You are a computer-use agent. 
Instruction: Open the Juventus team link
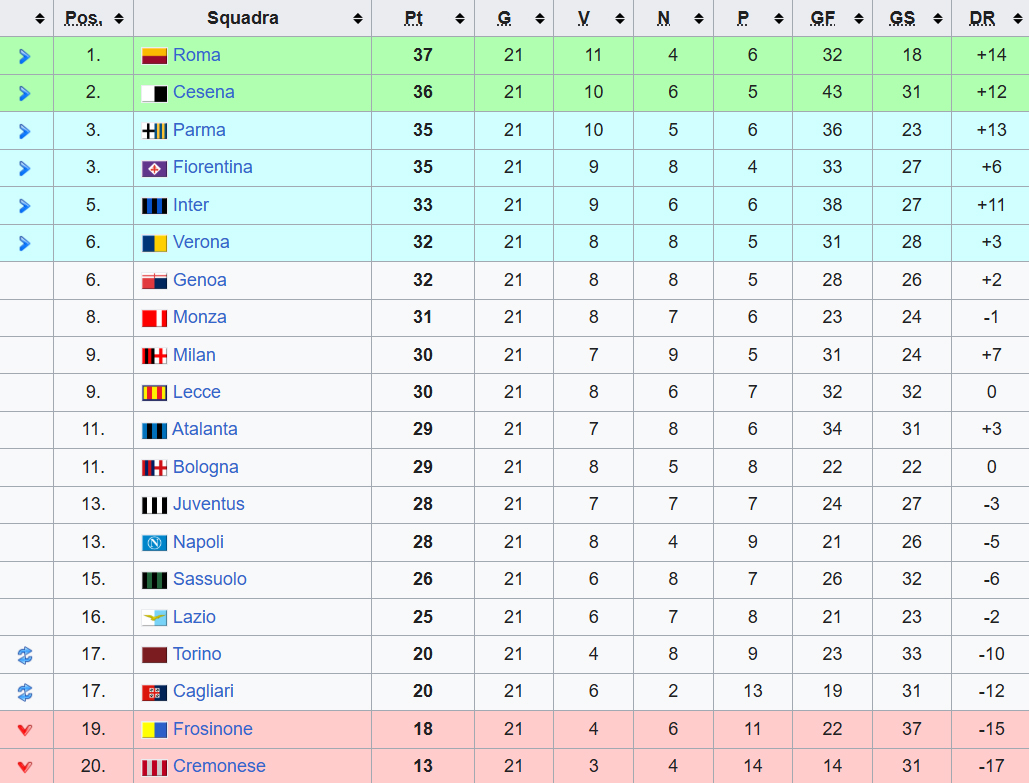(x=208, y=504)
